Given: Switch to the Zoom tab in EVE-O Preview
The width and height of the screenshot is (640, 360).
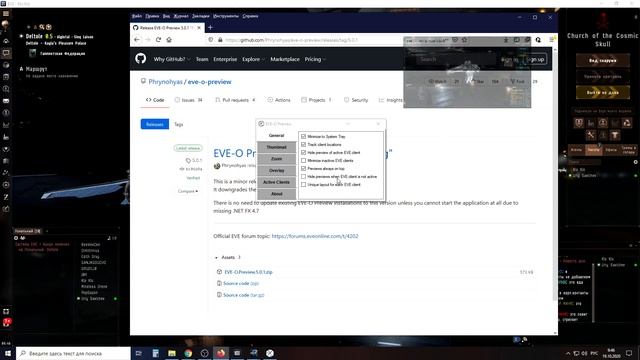Looking at the screenshot, I should (x=276, y=159).
